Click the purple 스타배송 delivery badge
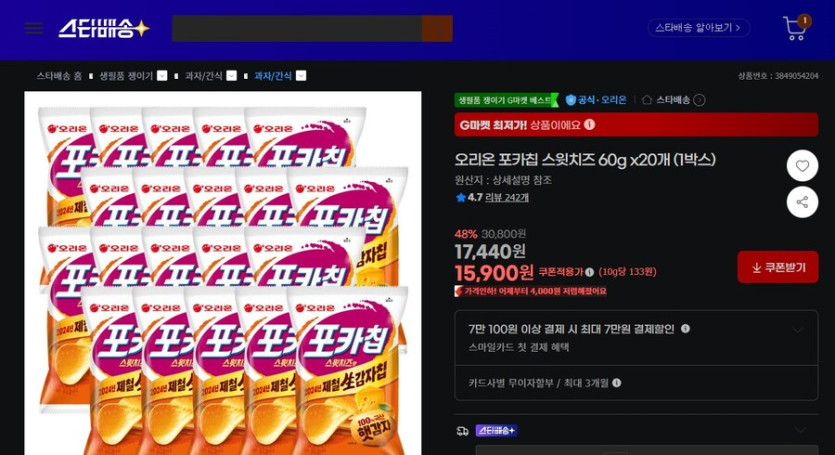Viewport: 835px width, 455px height. [496, 430]
